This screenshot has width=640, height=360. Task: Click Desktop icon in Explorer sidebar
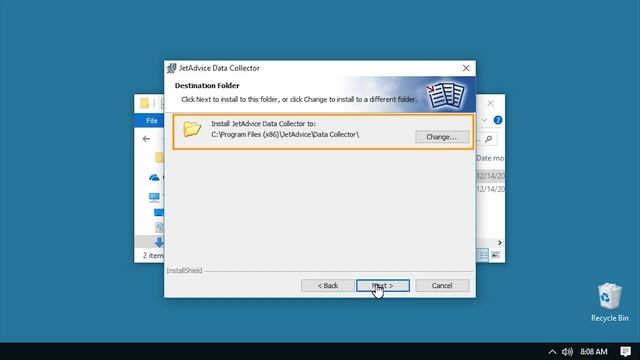pos(159,213)
